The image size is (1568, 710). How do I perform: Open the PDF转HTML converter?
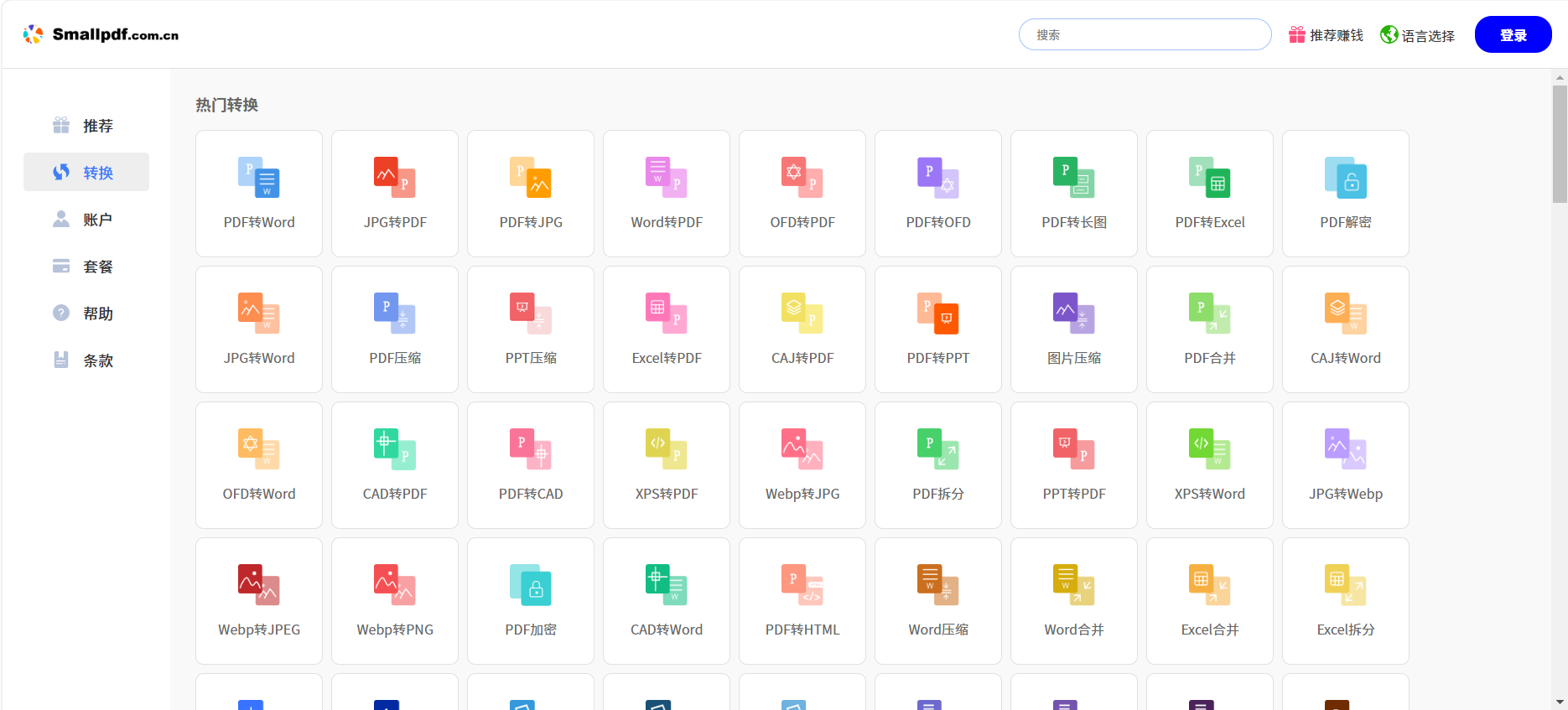[x=802, y=601]
